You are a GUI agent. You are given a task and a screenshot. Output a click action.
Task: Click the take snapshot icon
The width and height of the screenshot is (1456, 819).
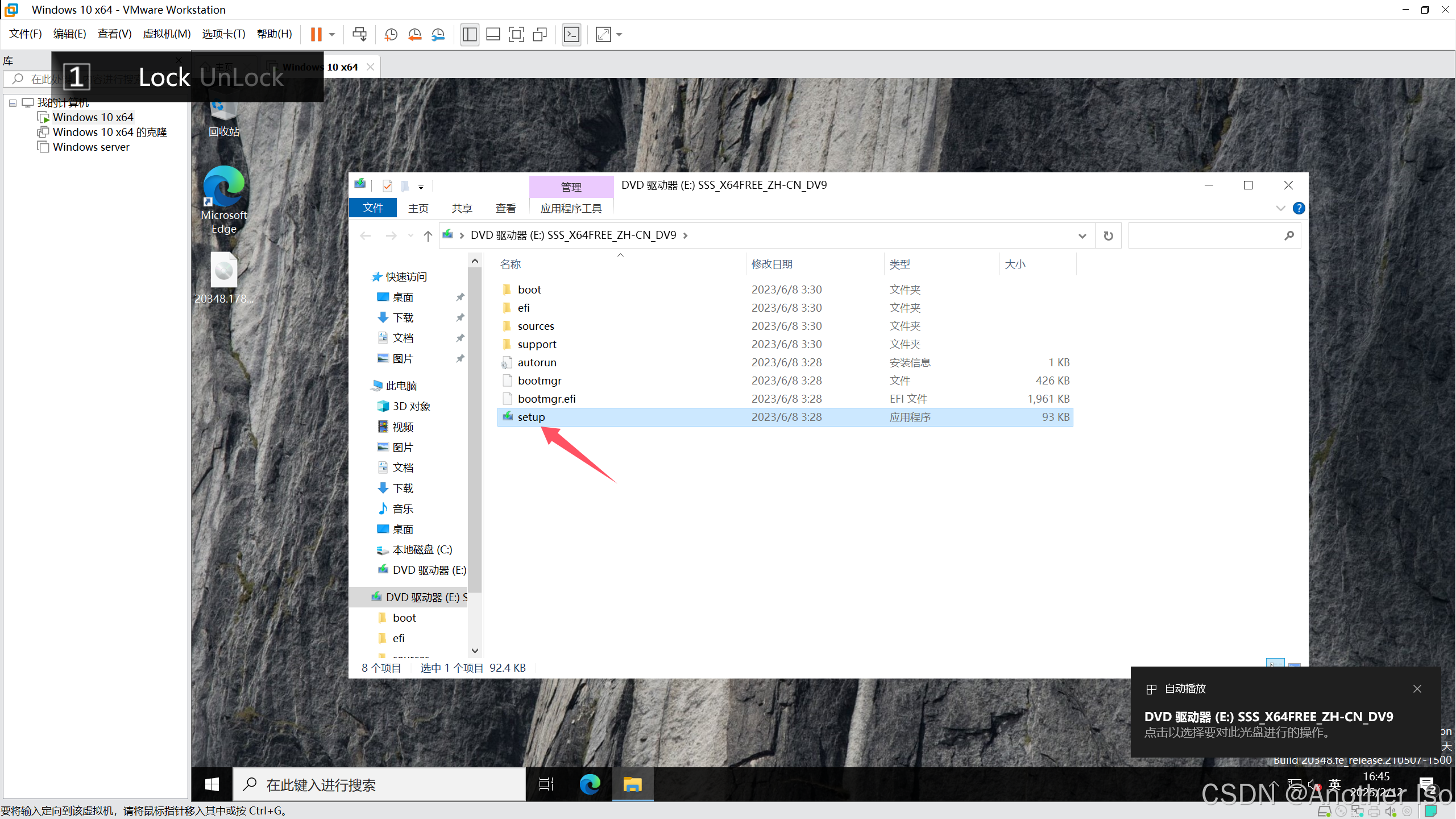391,35
